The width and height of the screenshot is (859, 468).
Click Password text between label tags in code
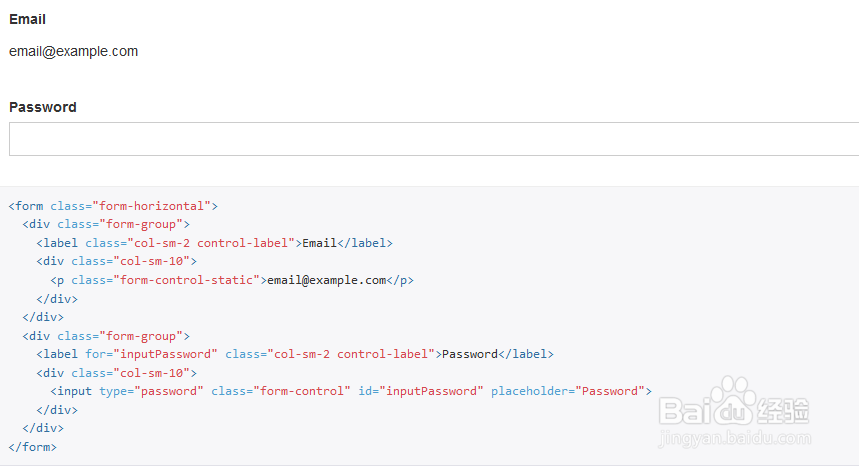469,354
